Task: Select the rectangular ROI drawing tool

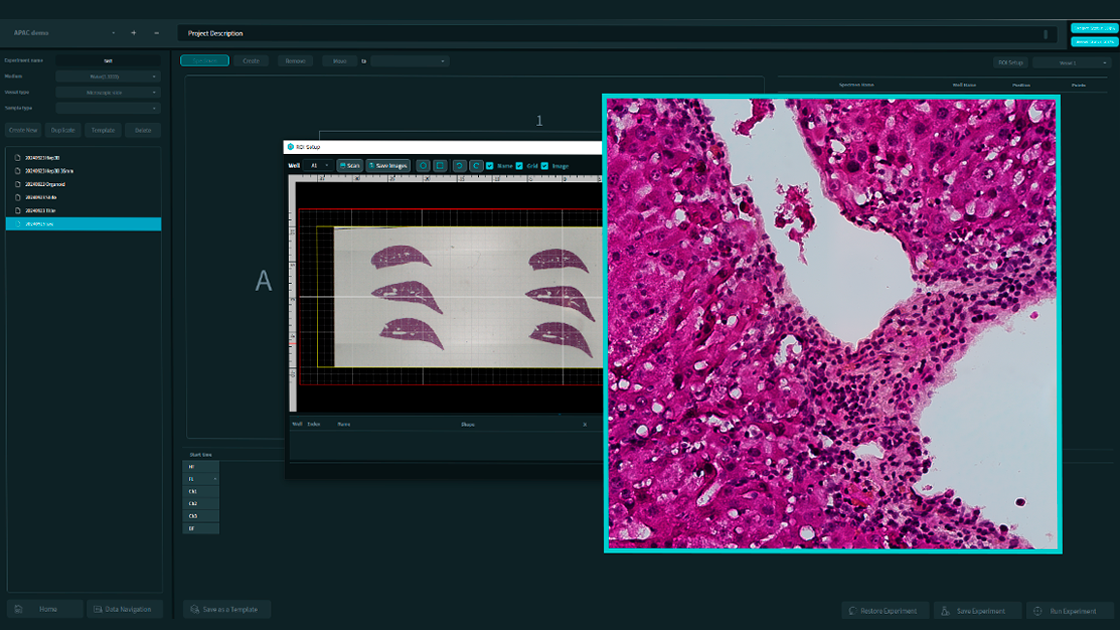Action: tap(440, 166)
